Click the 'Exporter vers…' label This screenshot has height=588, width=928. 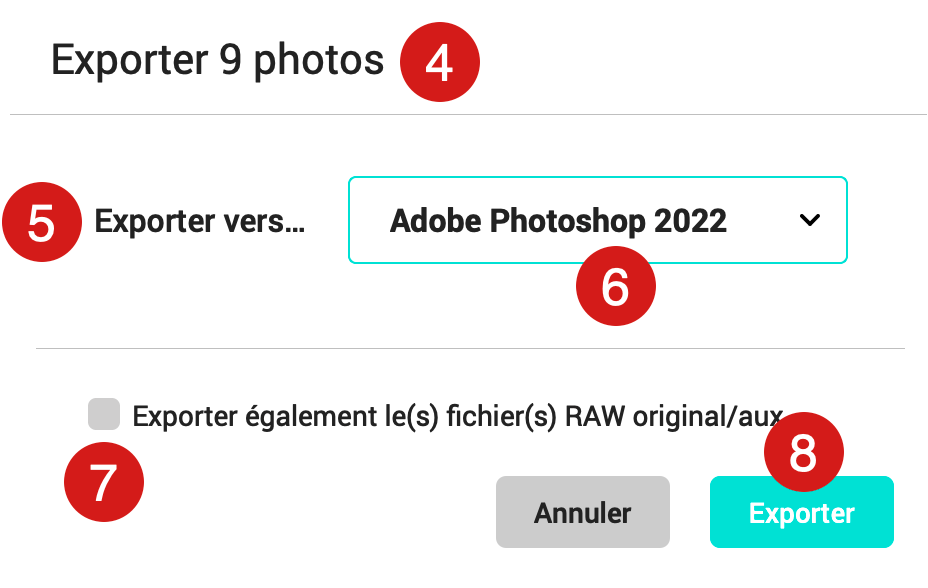(200, 222)
